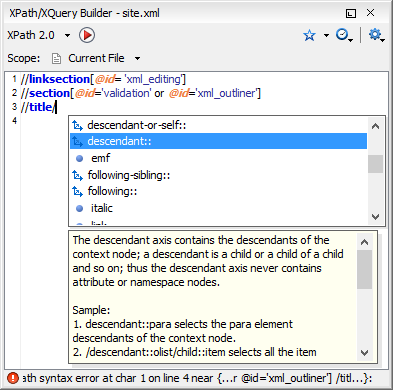Choose the highlighted descendant:: proposal

pyautogui.click(x=218, y=141)
